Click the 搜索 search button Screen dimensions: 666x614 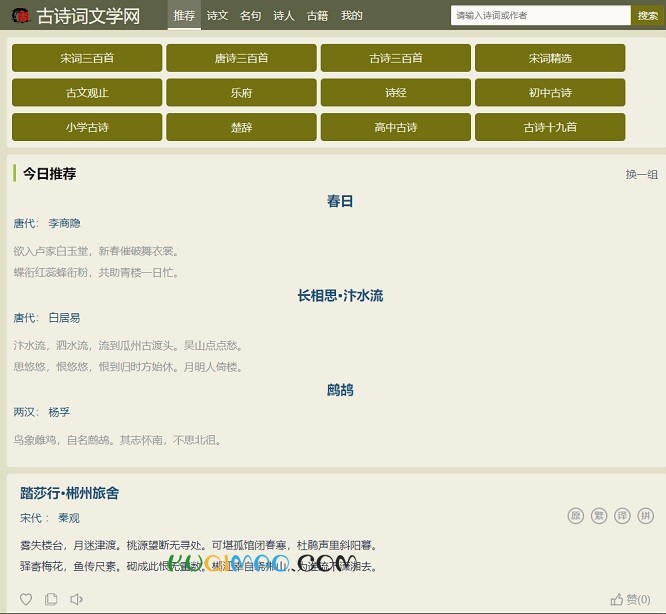click(x=647, y=15)
